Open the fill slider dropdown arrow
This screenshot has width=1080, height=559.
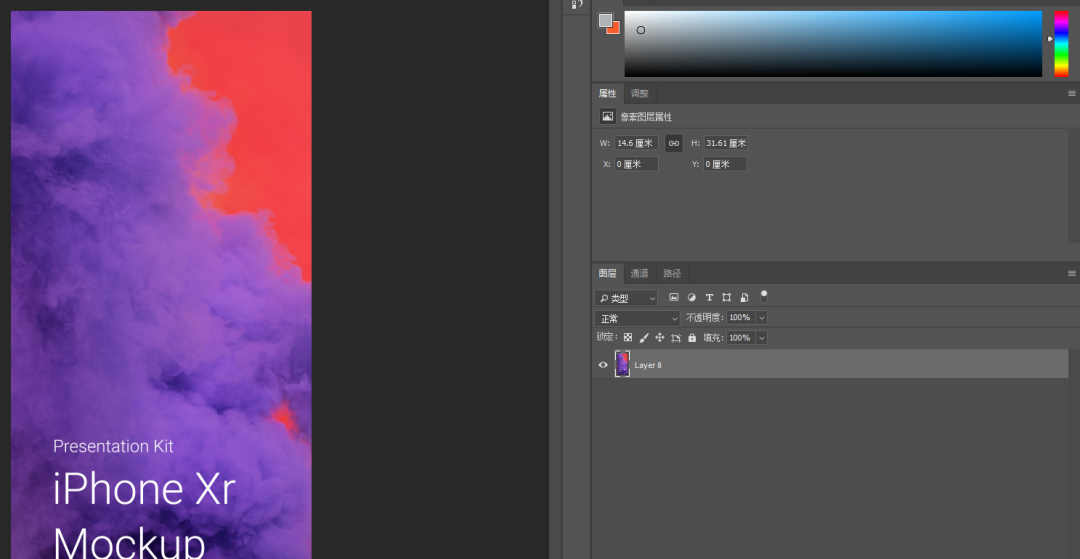click(x=762, y=338)
